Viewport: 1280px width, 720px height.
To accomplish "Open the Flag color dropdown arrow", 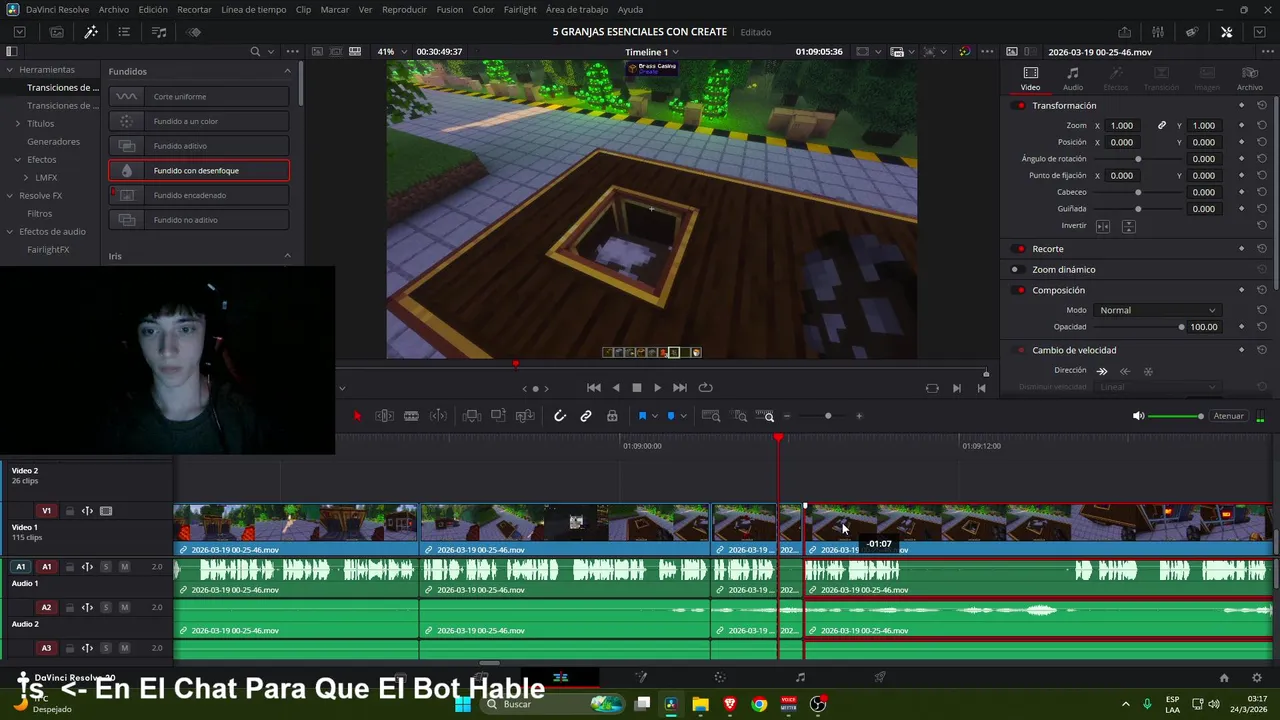I will click(655, 416).
